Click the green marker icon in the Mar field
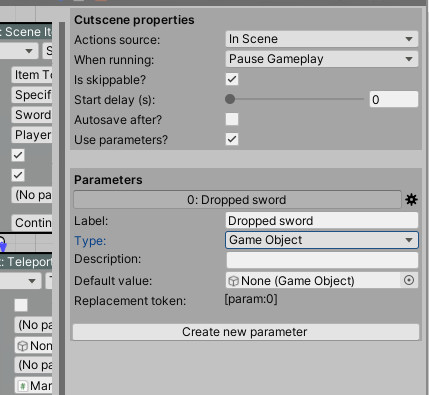This screenshot has width=429, height=395. (x=23, y=386)
